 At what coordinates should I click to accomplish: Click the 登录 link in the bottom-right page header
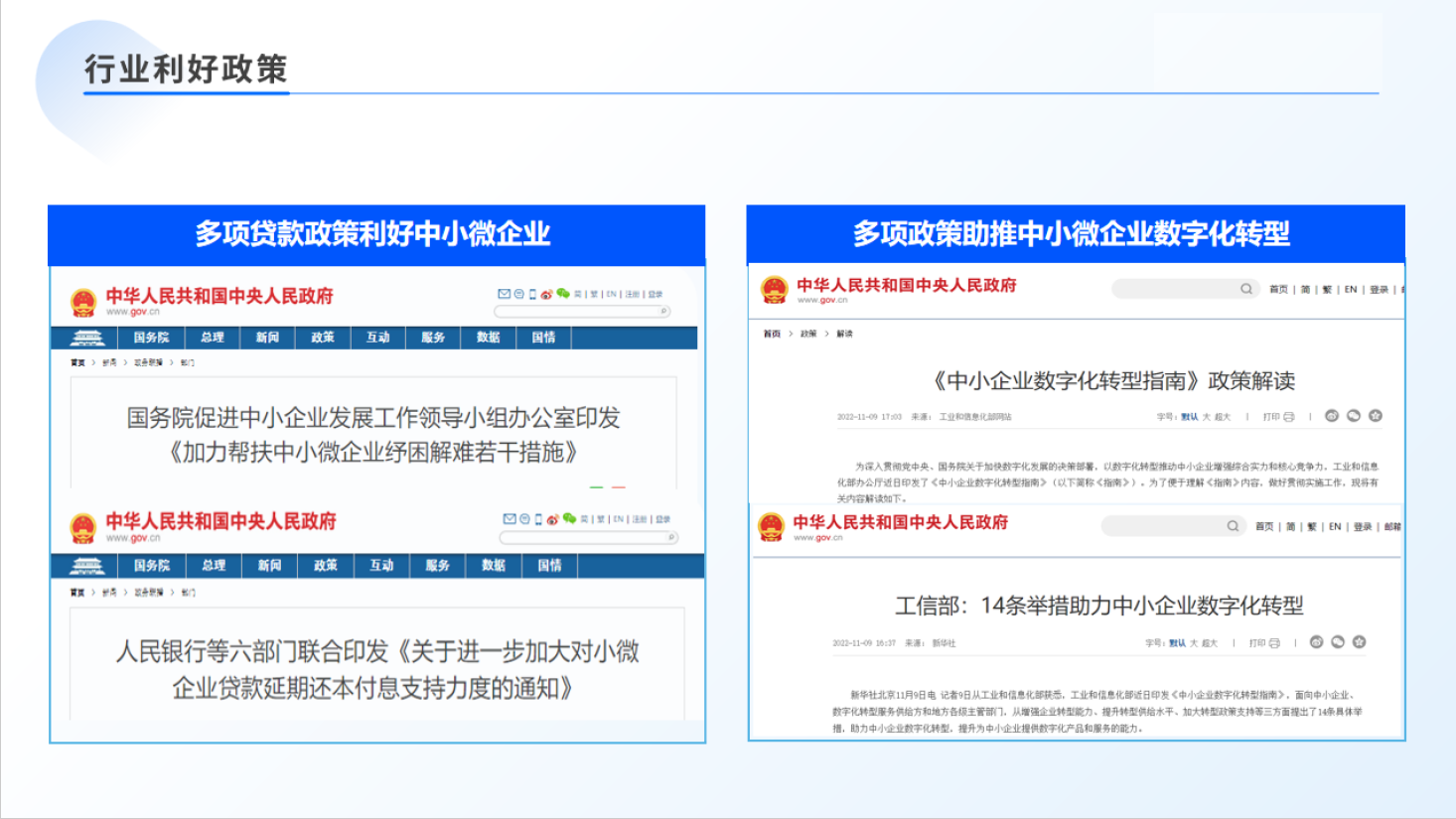[1363, 527]
